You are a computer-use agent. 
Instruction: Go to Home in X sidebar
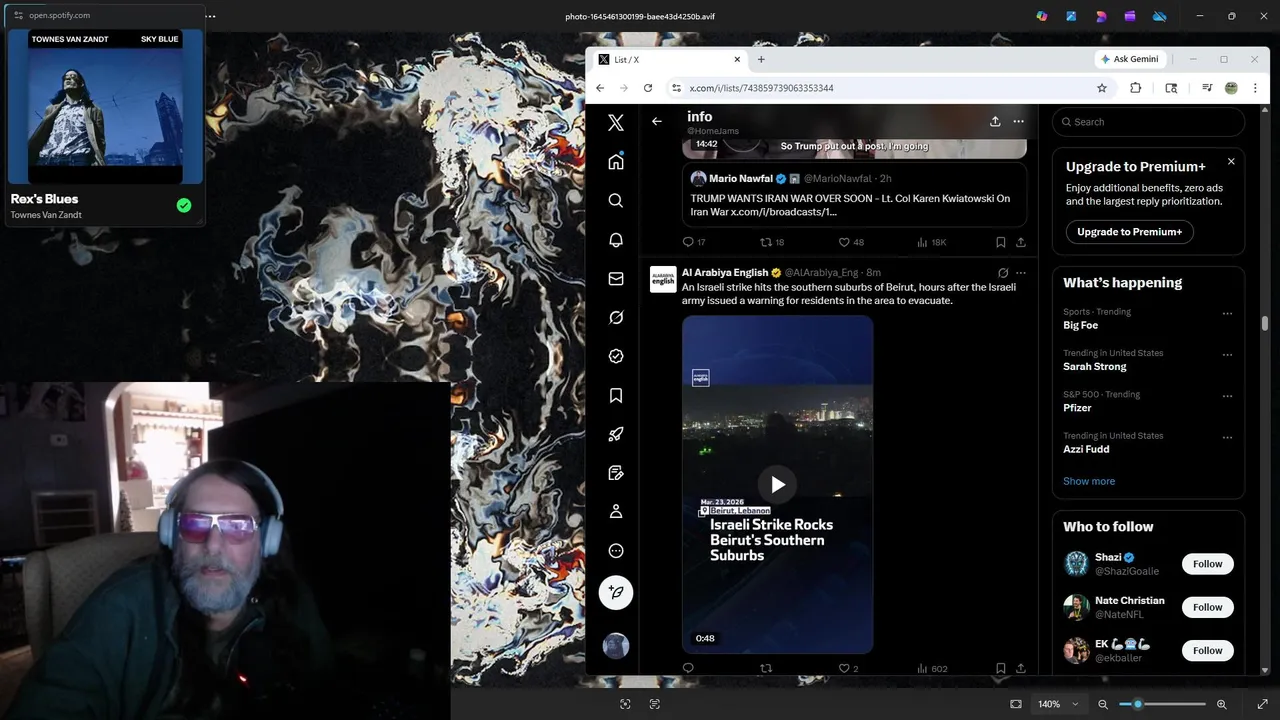pyautogui.click(x=616, y=162)
